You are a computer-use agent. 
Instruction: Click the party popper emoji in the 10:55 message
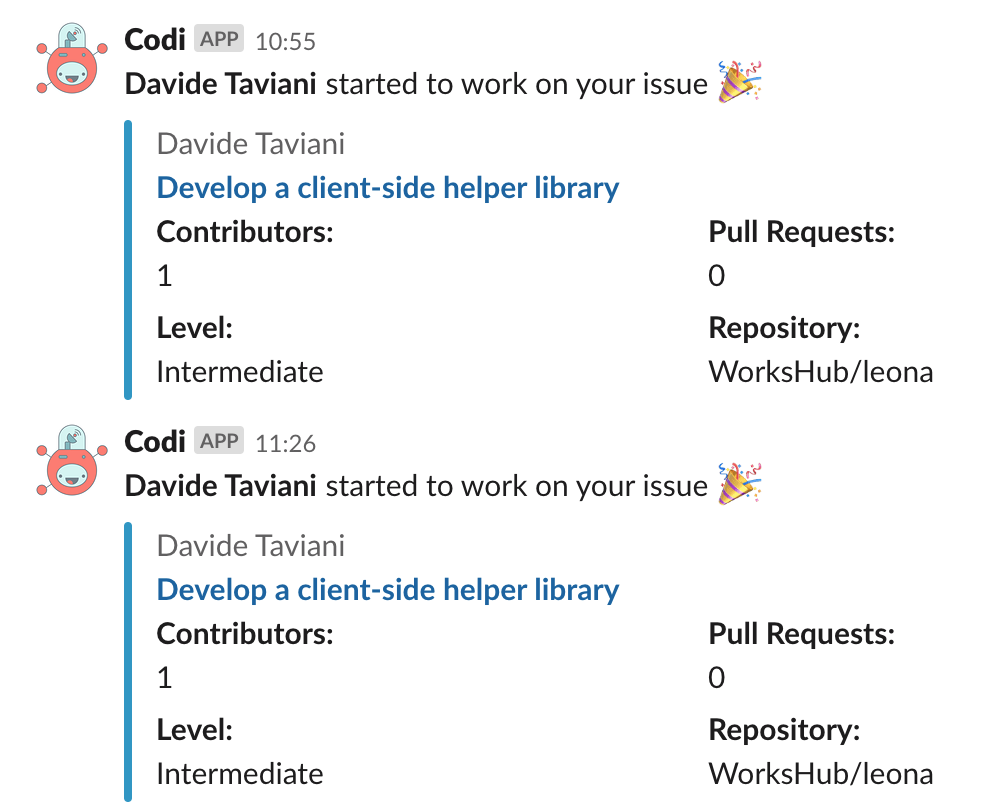pyautogui.click(x=740, y=82)
